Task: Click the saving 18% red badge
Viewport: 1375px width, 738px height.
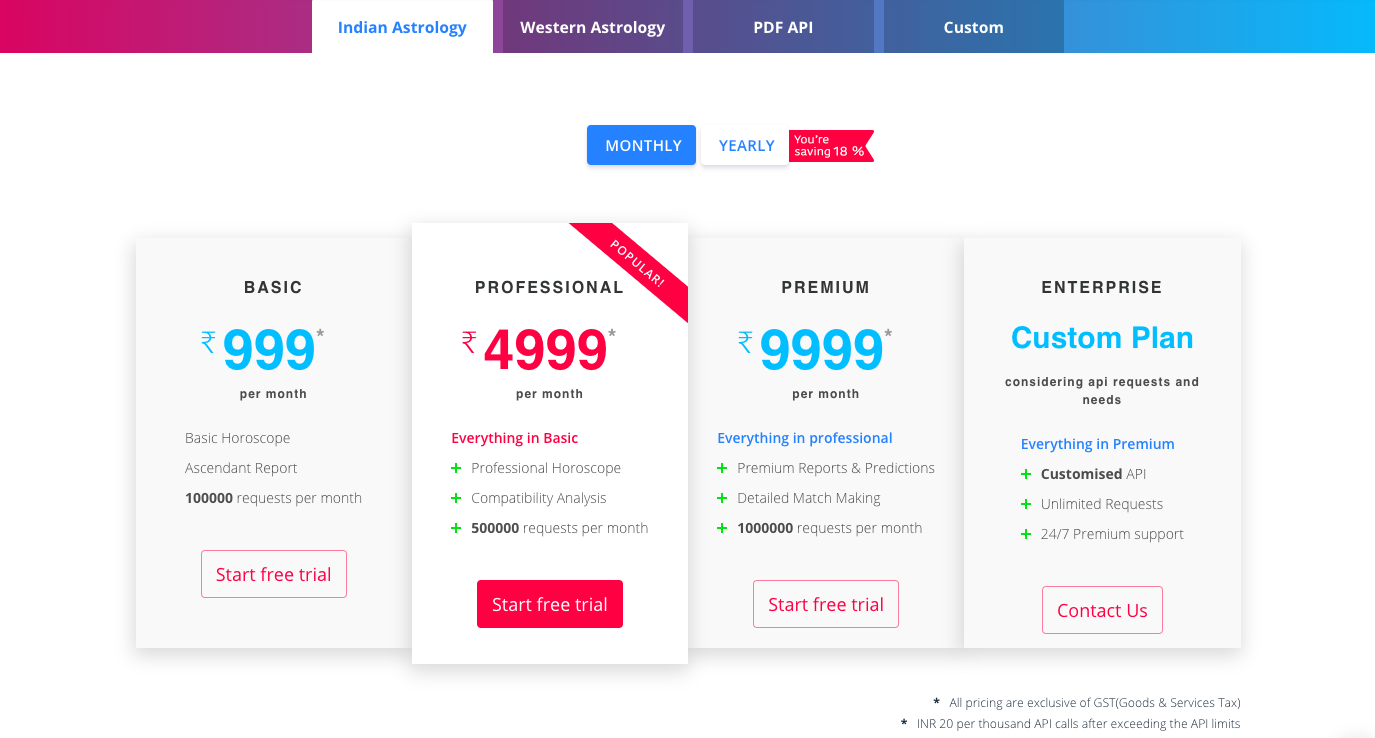Action: 831,146
